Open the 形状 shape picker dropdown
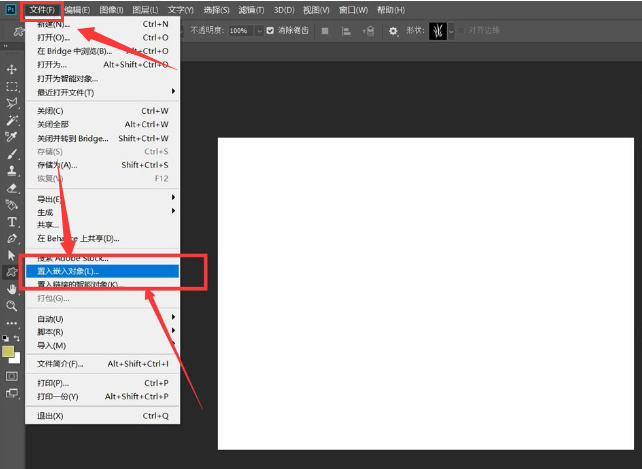The height and width of the screenshot is (469, 642). tap(451, 31)
